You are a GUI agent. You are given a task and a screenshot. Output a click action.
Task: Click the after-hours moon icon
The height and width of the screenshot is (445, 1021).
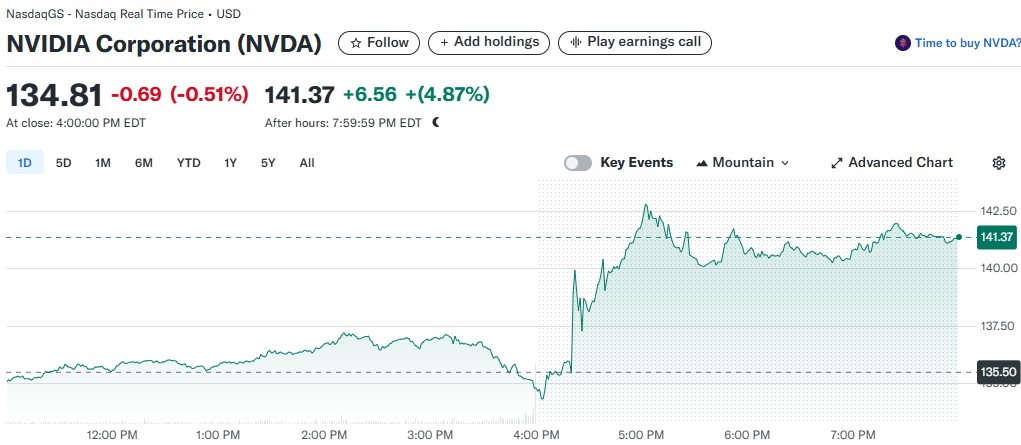coord(436,122)
